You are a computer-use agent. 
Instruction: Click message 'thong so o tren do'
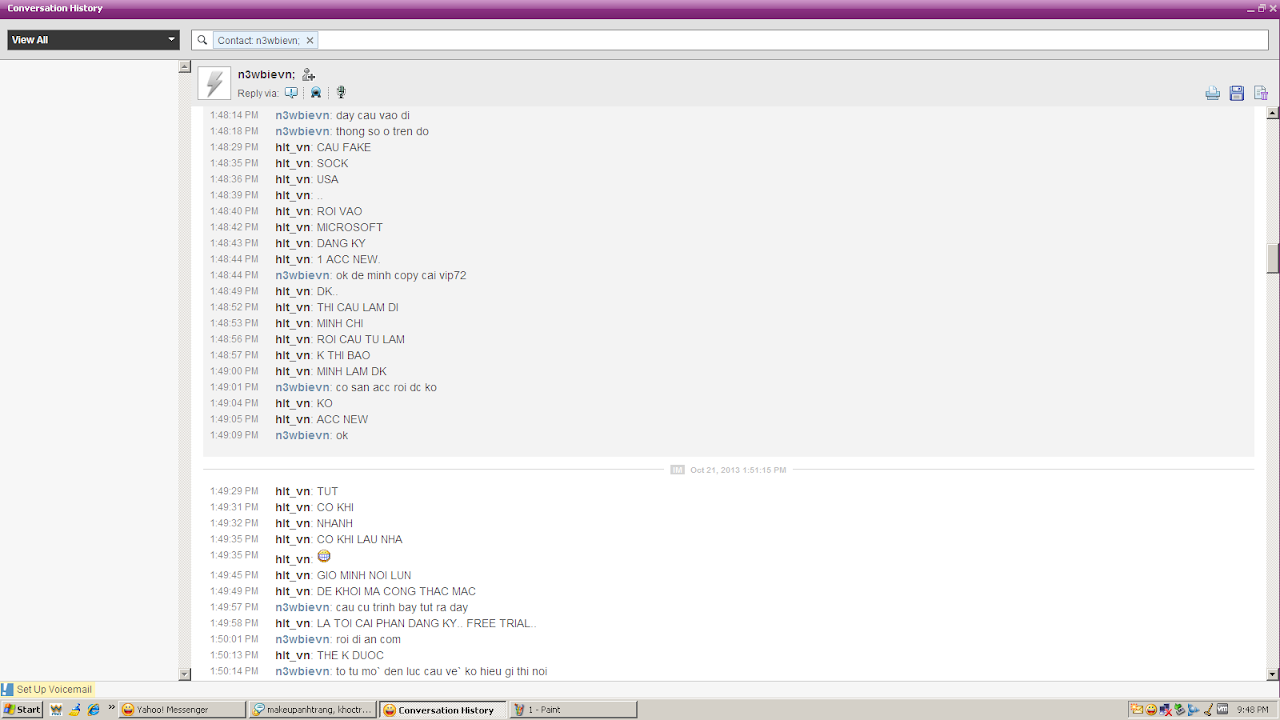[382, 131]
